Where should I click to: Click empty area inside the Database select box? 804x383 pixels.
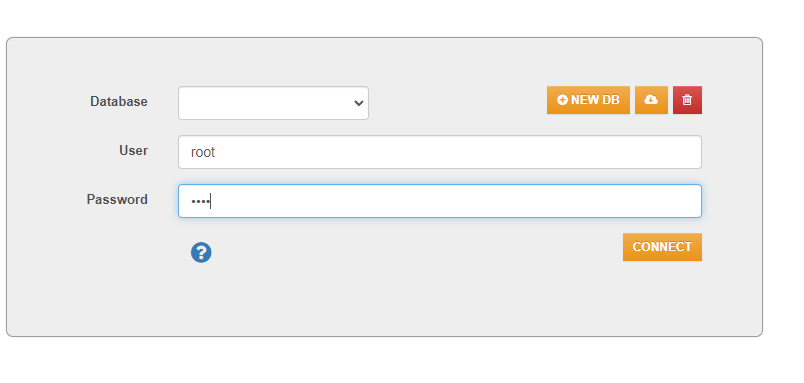click(262, 103)
